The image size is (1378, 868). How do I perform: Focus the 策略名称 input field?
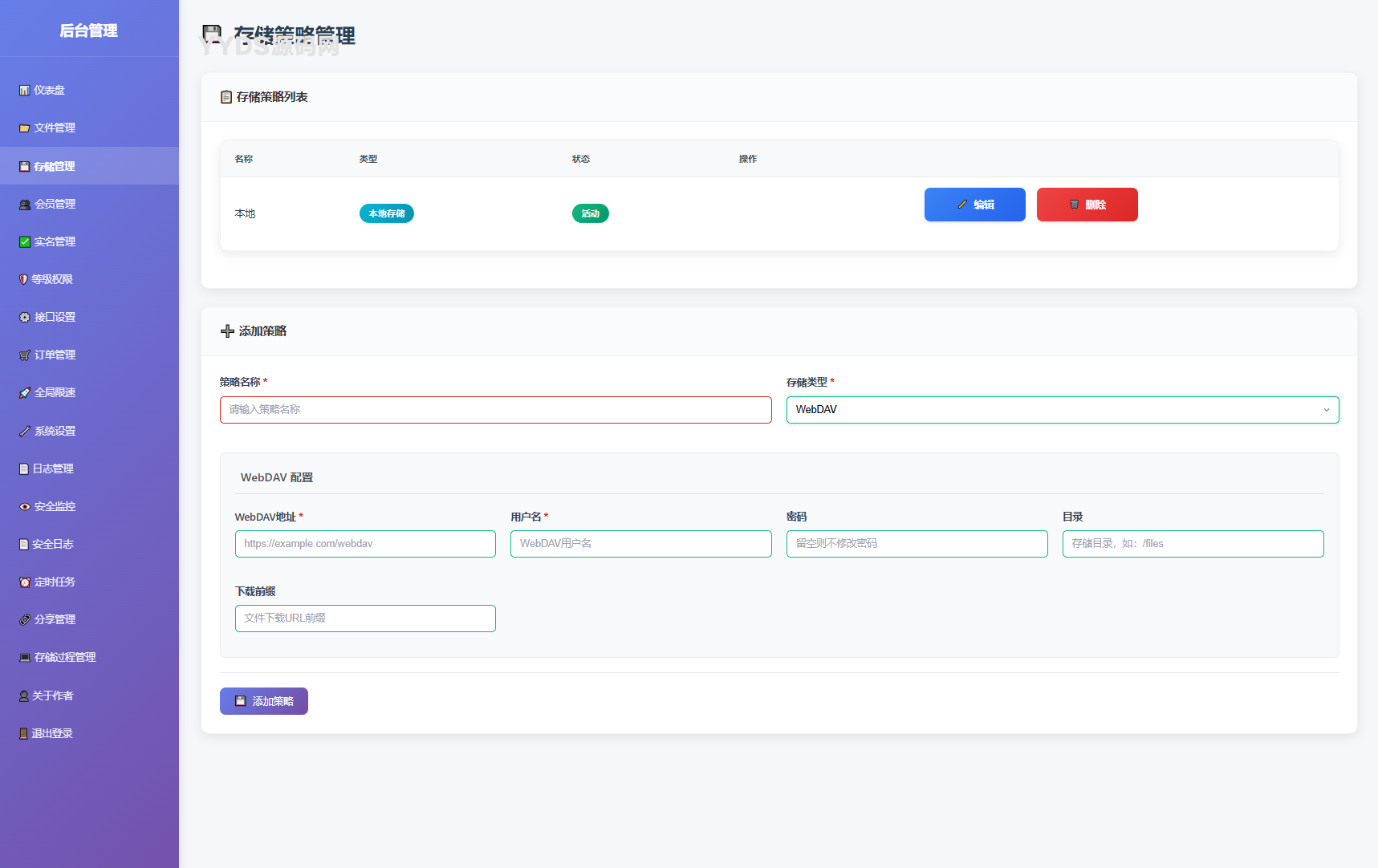[495, 410]
